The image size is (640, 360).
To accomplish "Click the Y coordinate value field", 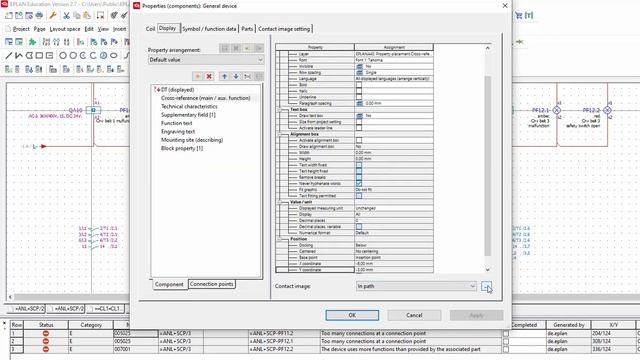I will pyautogui.click(x=393, y=270).
